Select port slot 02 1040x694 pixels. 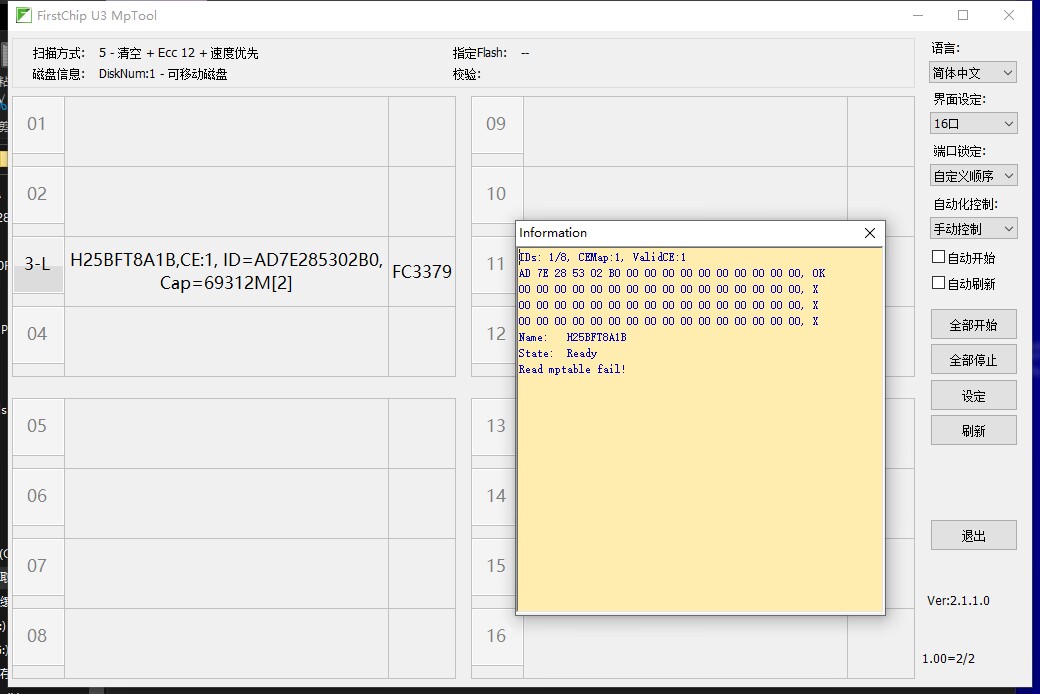coord(38,194)
